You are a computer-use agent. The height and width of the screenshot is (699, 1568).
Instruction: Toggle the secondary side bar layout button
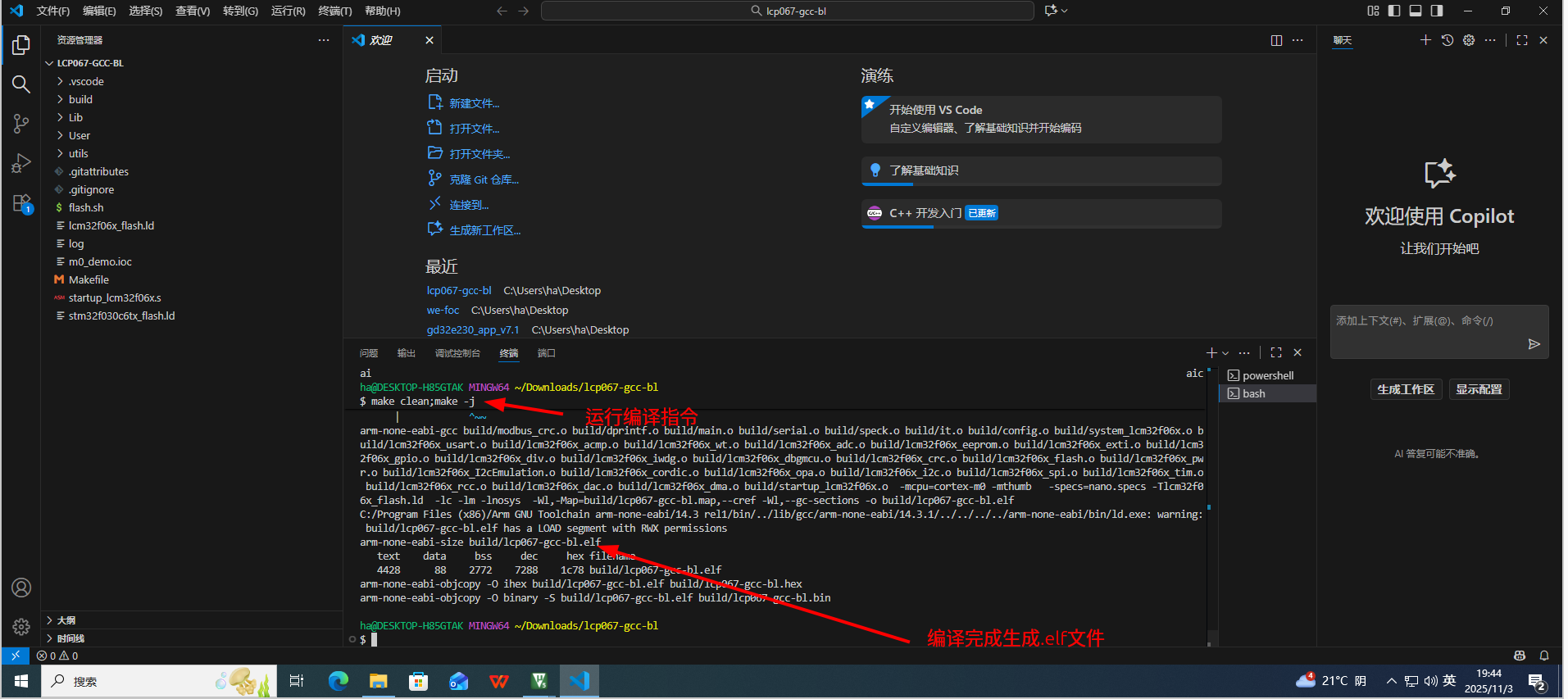coord(1437,11)
